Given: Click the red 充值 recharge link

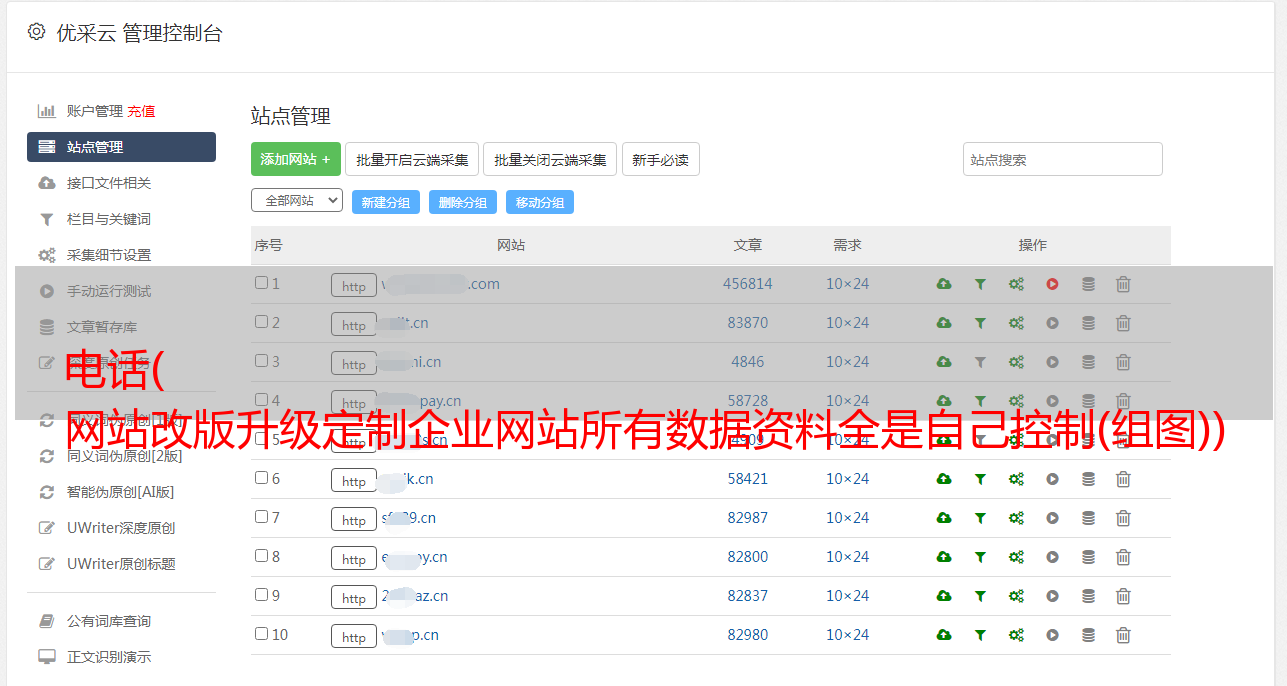Looking at the screenshot, I should click(x=141, y=111).
